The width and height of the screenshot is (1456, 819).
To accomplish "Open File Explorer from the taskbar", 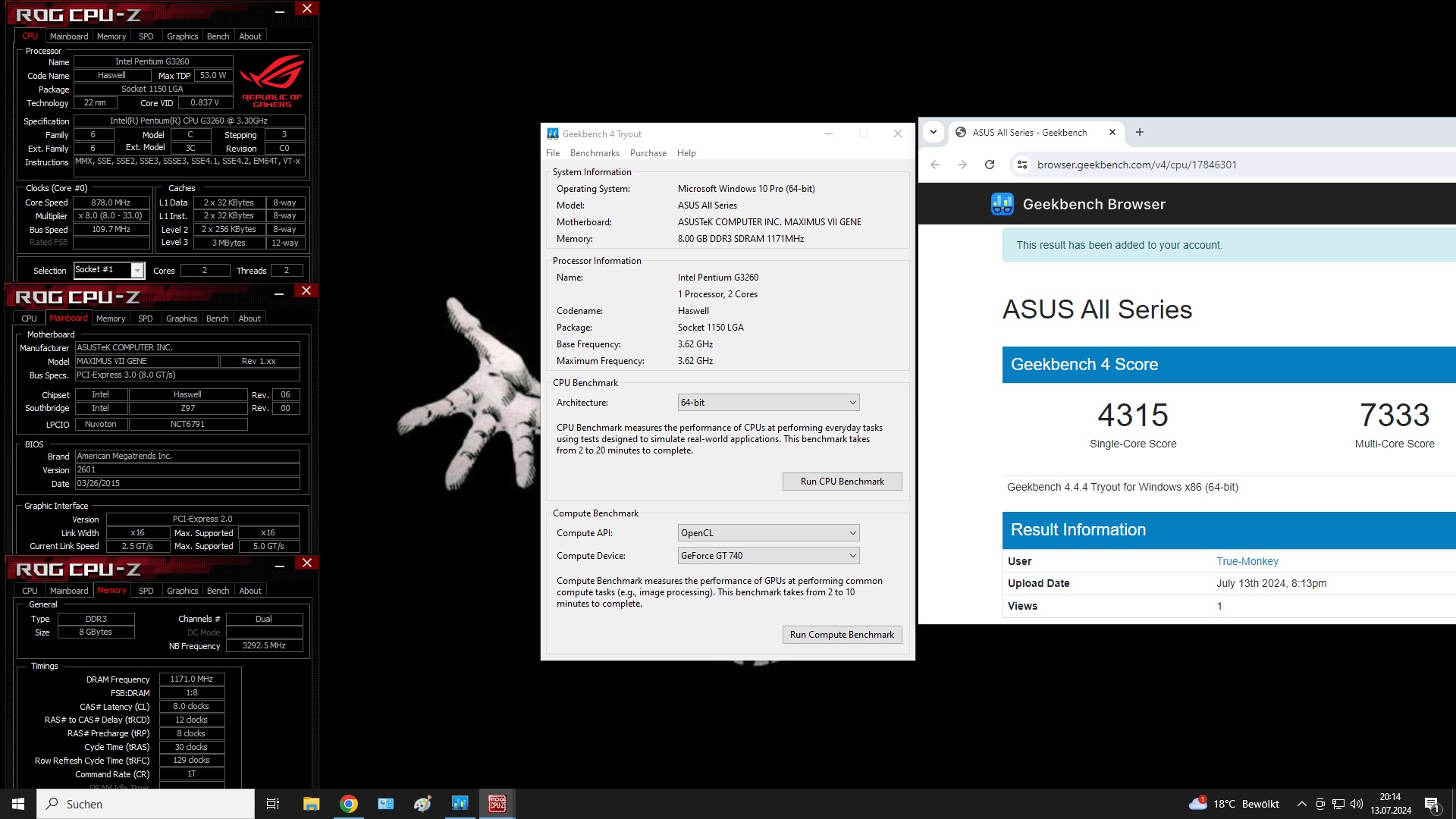I will [x=311, y=804].
